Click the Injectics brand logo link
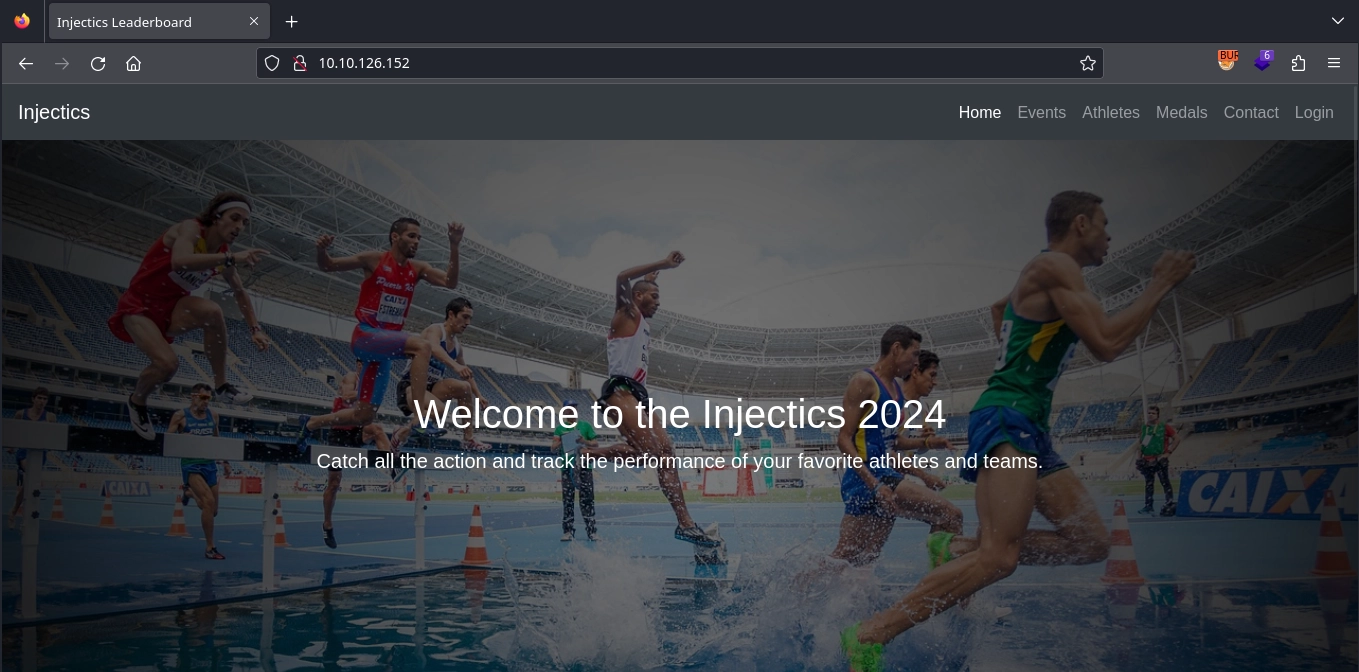1359x672 pixels. point(54,112)
